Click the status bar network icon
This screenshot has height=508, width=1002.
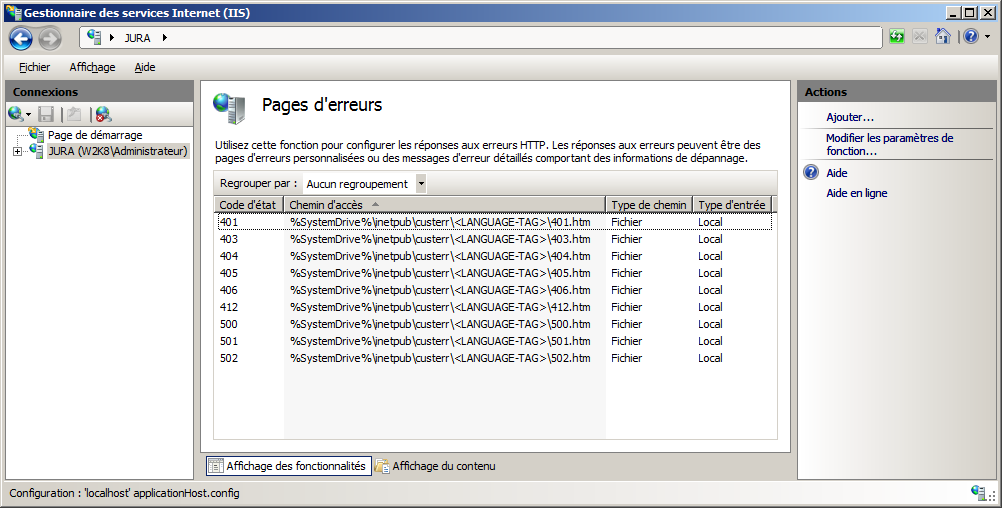(980, 493)
